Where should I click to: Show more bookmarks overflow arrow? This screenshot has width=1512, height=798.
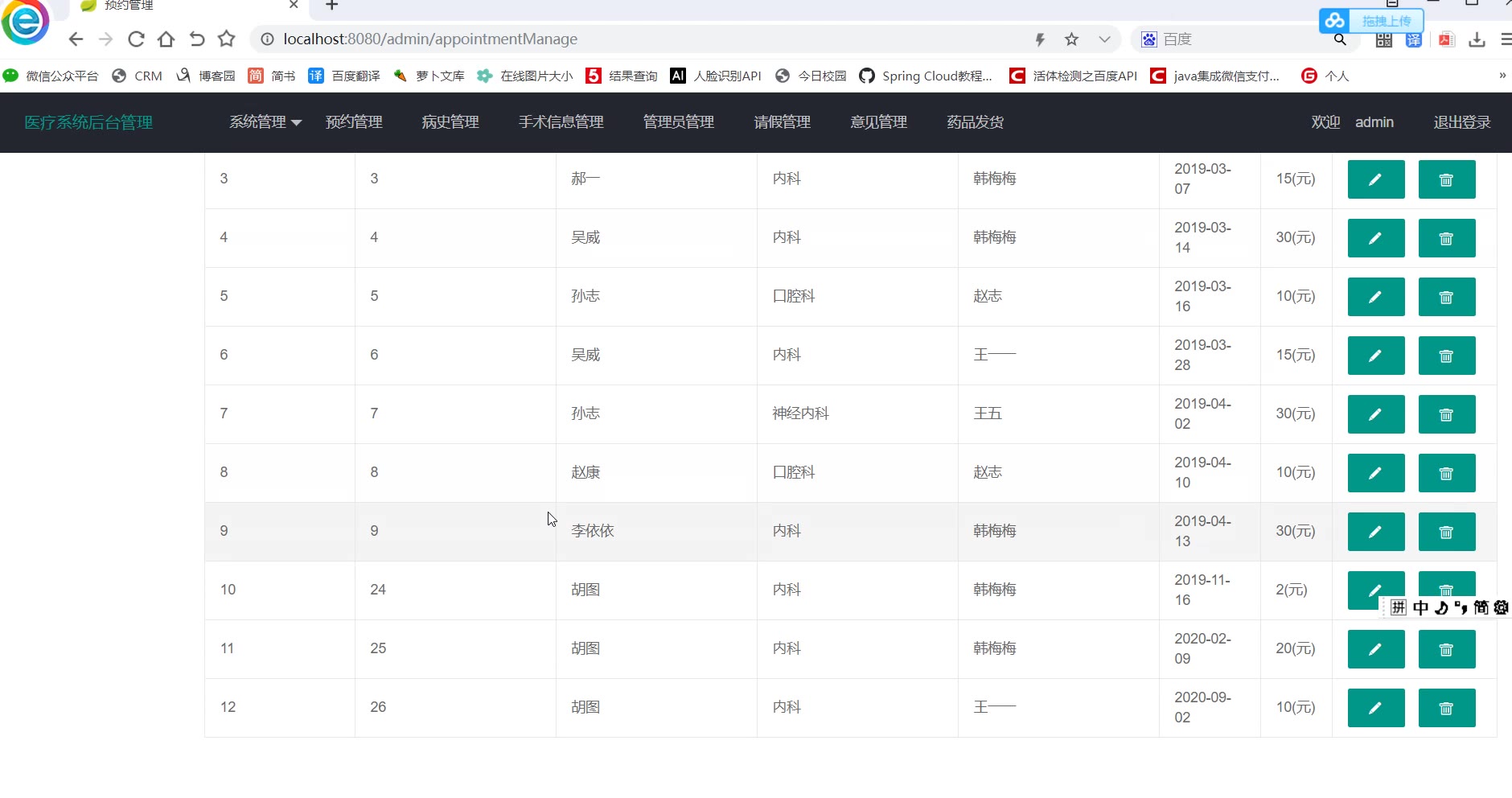(1502, 76)
